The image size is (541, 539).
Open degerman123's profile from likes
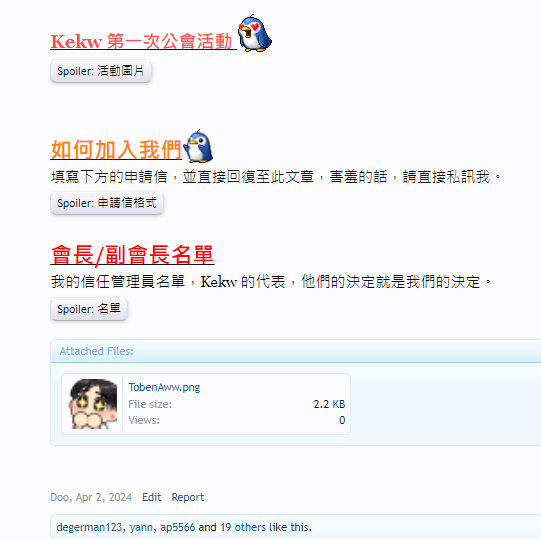pos(89,527)
